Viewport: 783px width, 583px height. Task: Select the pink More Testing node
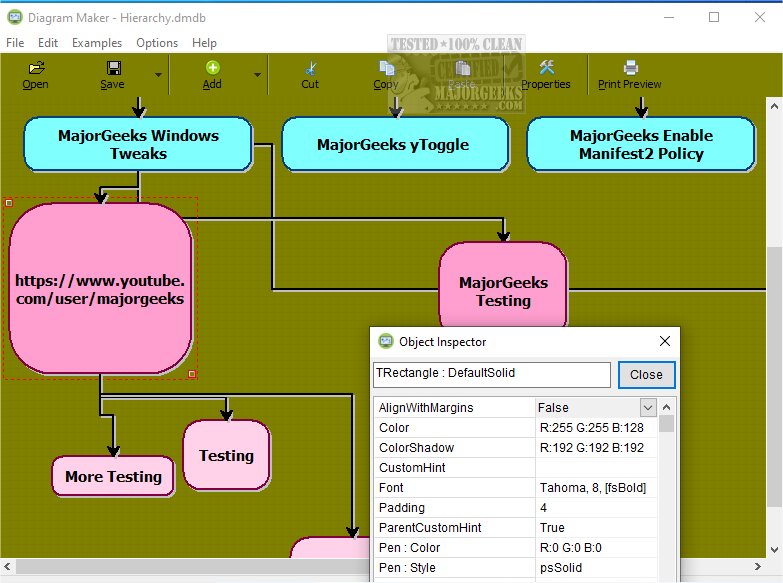point(113,477)
